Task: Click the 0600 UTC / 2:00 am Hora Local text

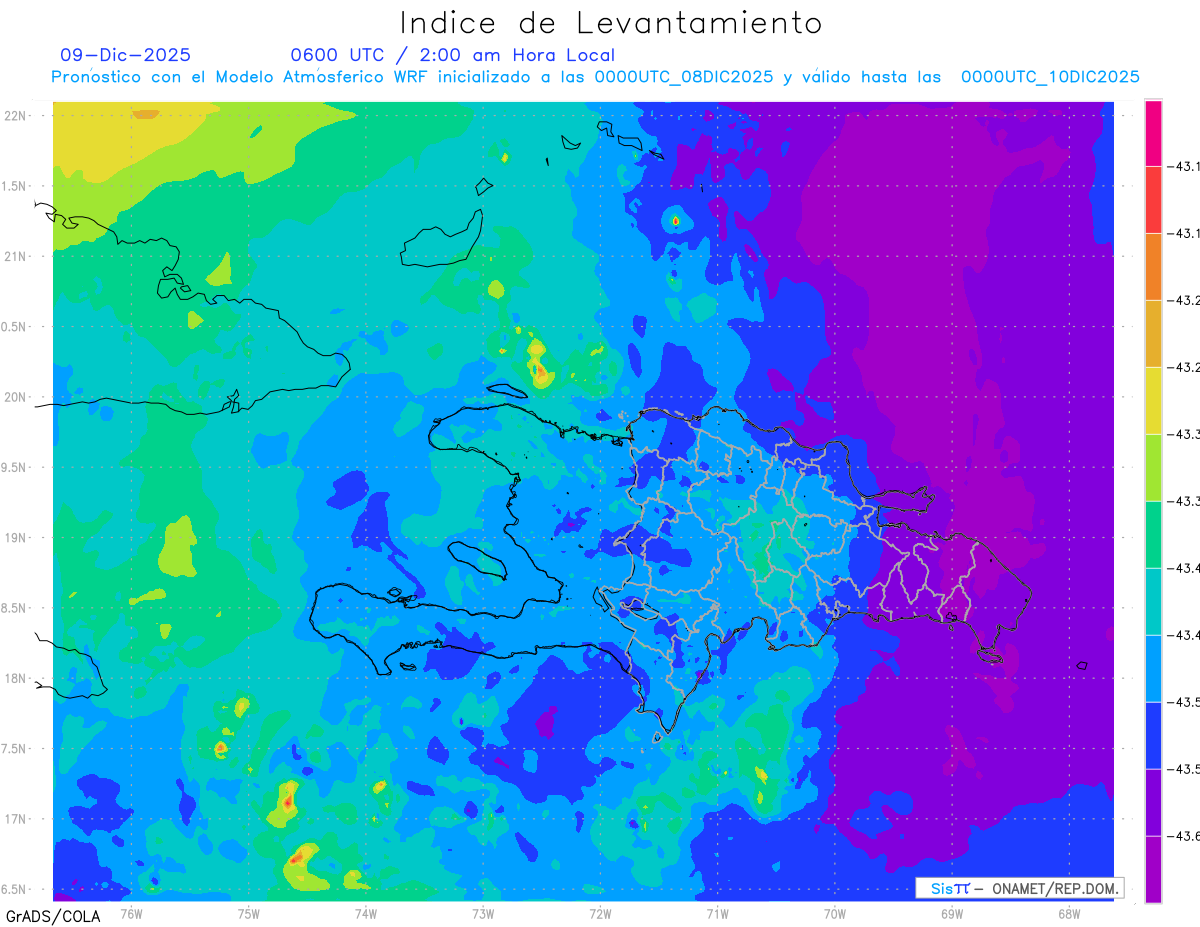Action: [x=452, y=55]
